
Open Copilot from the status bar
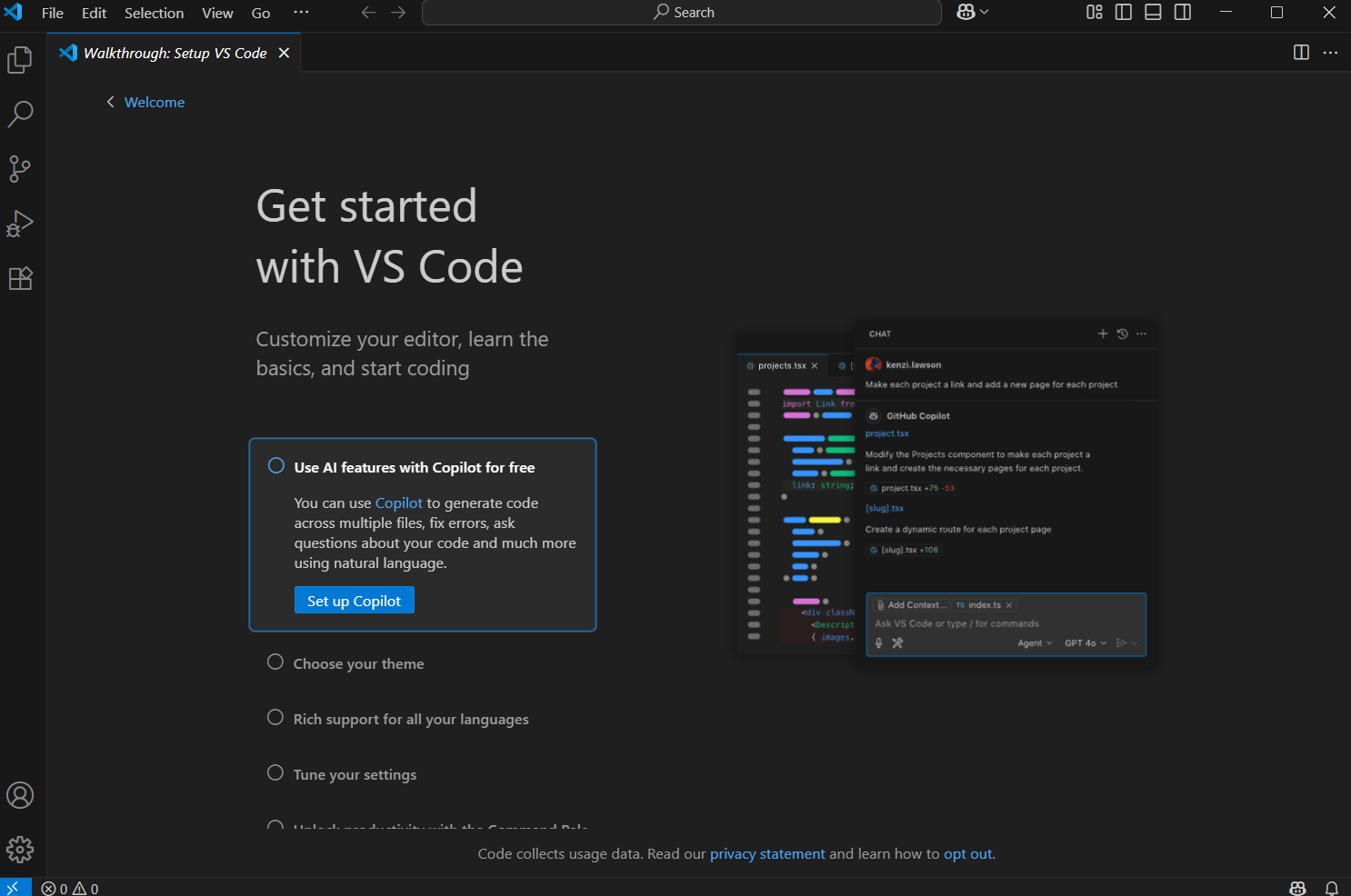[x=1296, y=888]
